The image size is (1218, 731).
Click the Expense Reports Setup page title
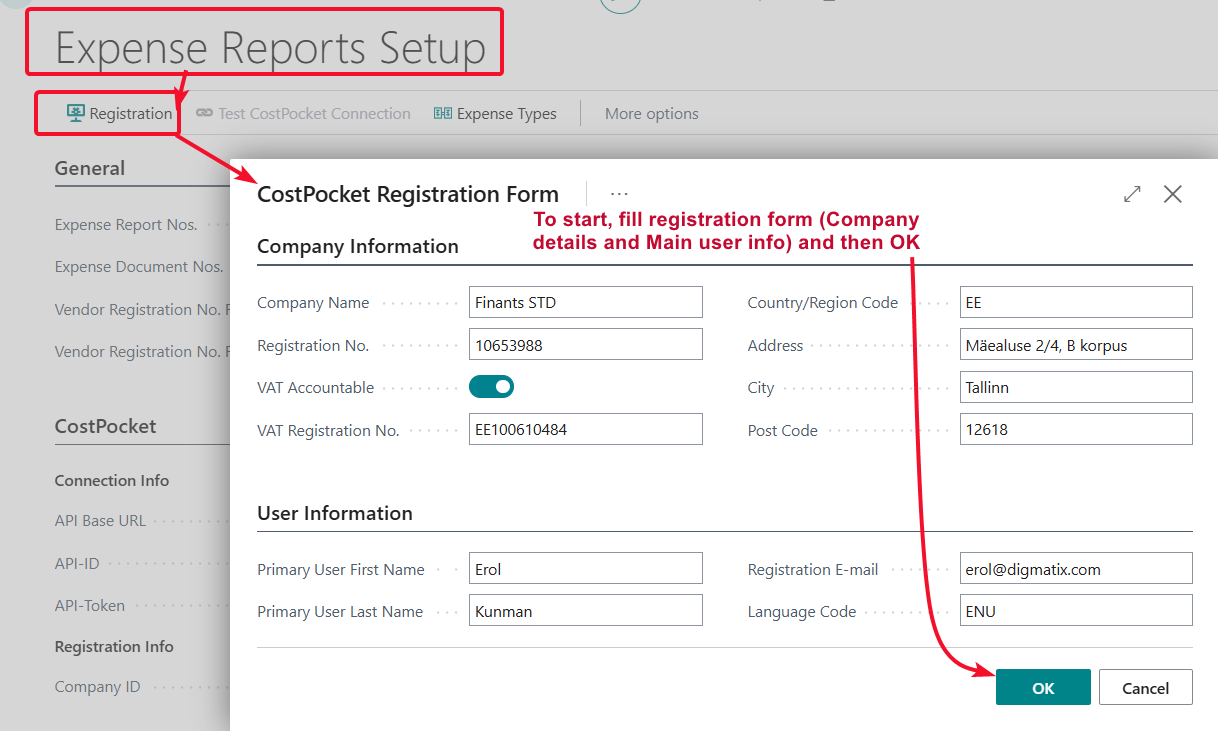click(270, 47)
